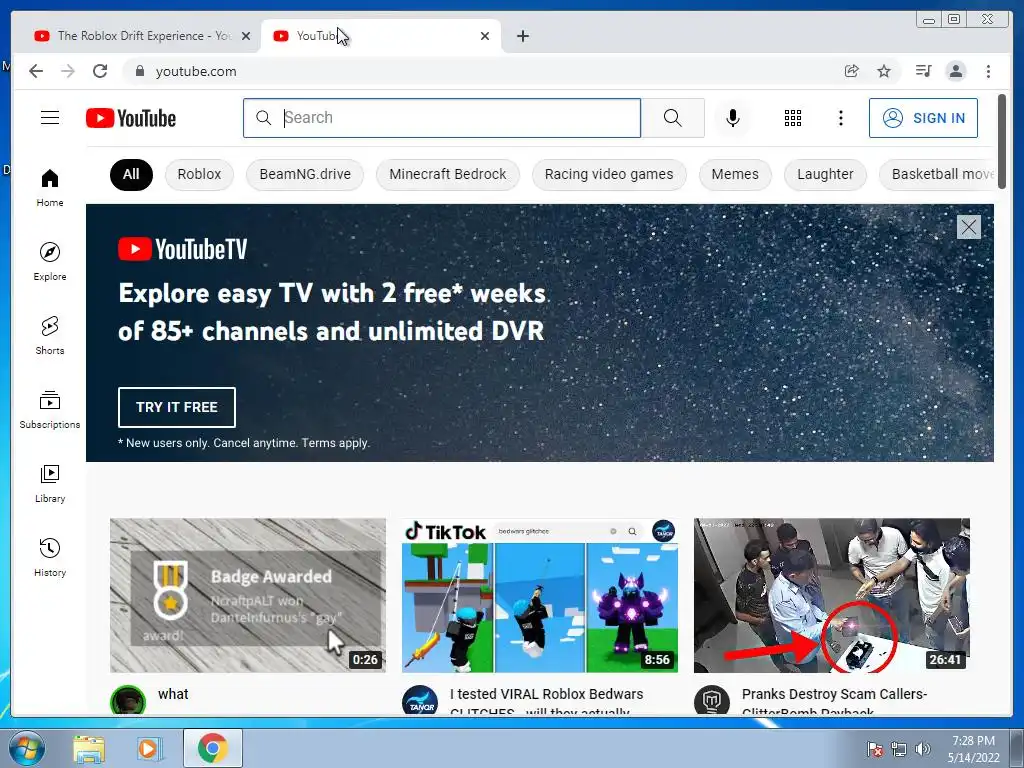View site lock information icon

(139, 71)
